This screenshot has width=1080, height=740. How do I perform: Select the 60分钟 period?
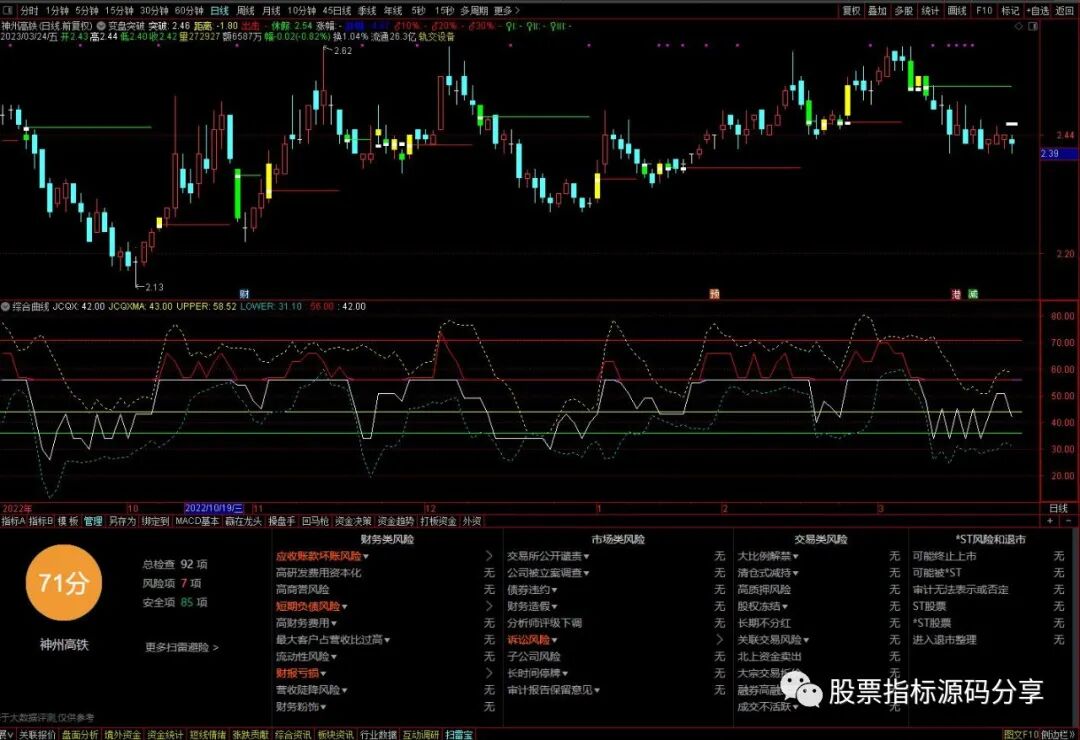189,10
